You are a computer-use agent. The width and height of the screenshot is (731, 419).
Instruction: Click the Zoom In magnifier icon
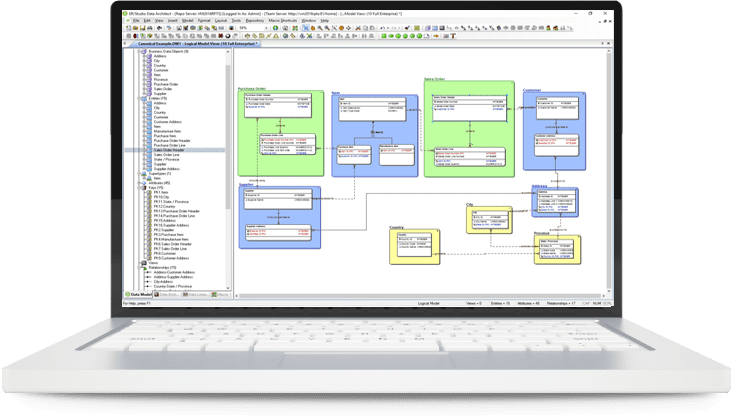coord(320,28)
